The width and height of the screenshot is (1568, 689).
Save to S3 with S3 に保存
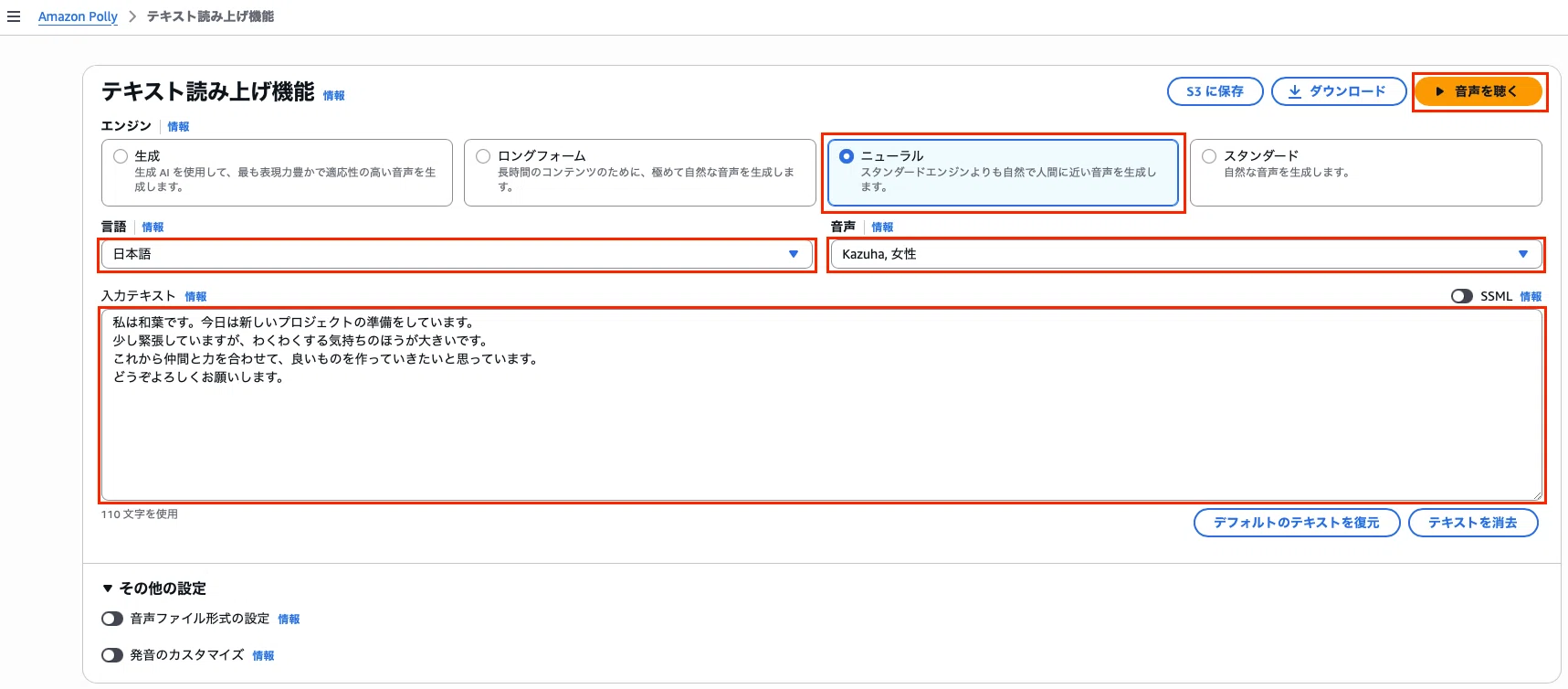point(1215,91)
